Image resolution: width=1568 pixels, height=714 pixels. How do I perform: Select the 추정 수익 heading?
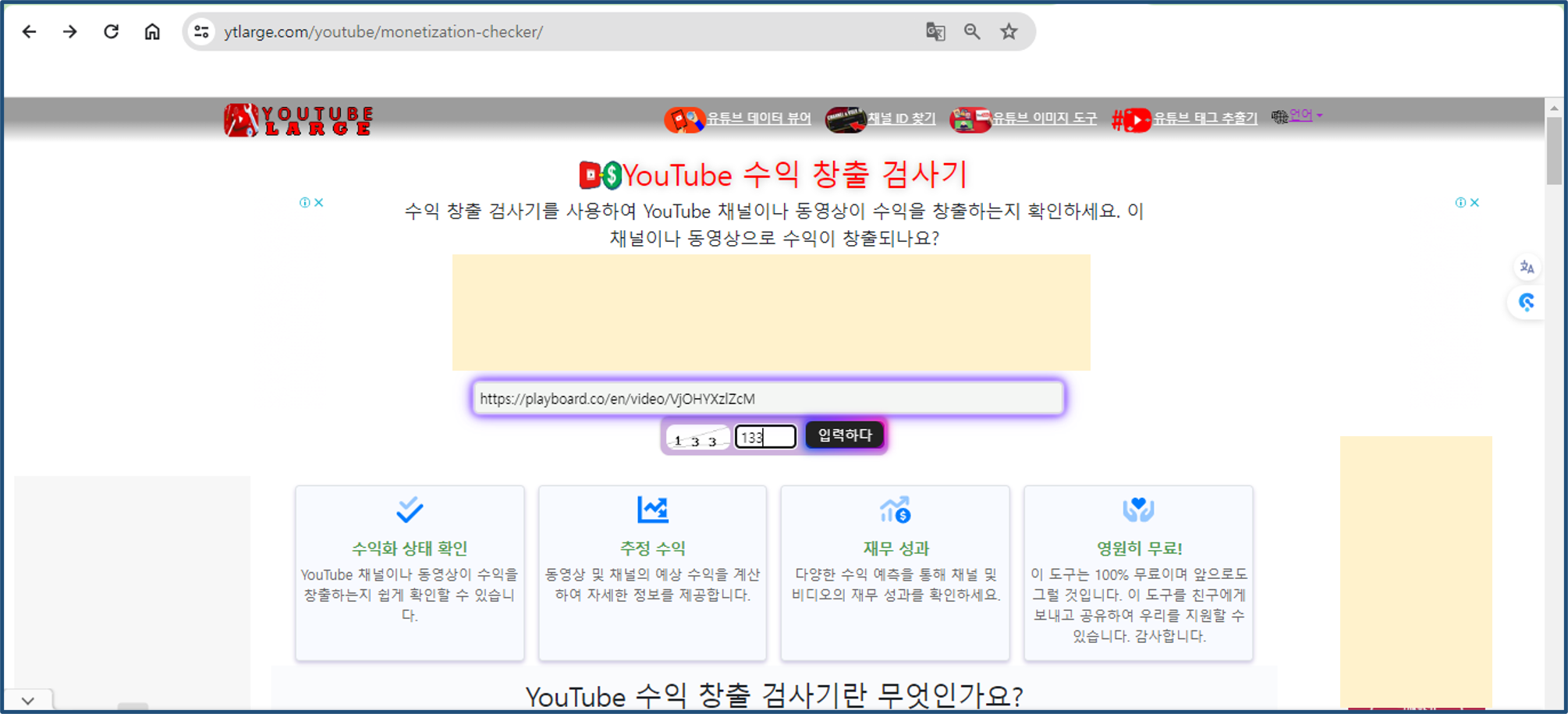pos(652,548)
